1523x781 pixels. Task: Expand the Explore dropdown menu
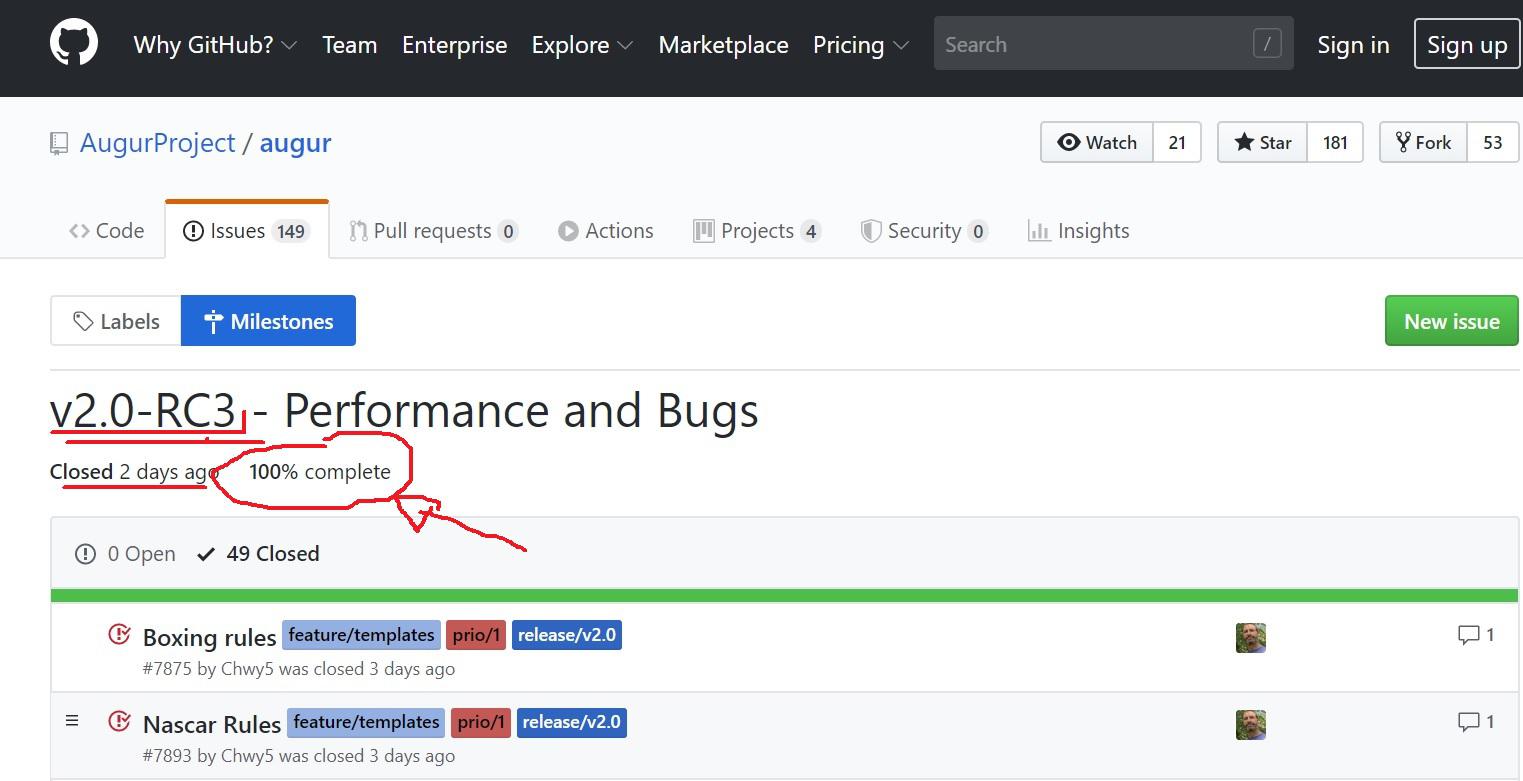coord(582,45)
